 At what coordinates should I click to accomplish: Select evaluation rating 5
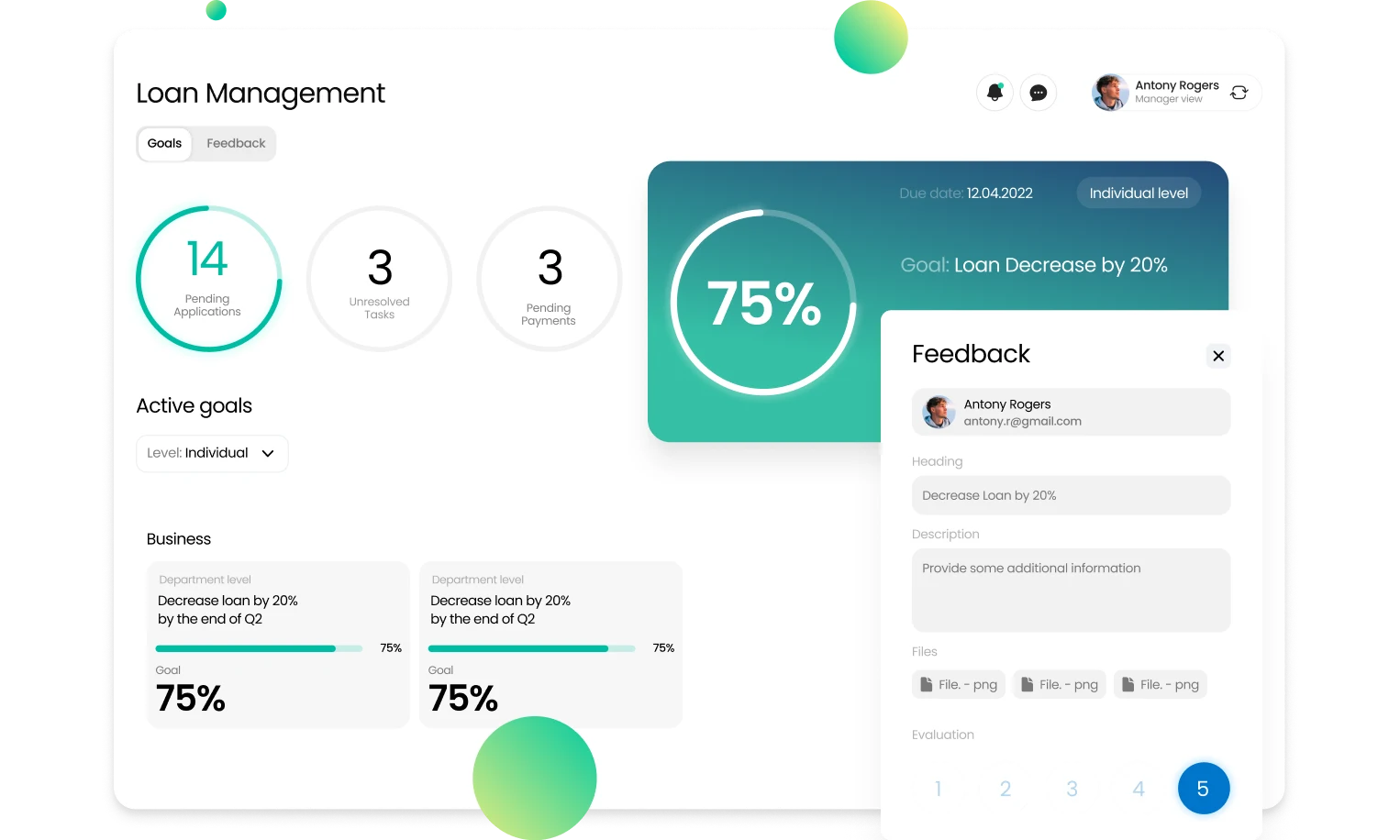click(x=1203, y=789)
